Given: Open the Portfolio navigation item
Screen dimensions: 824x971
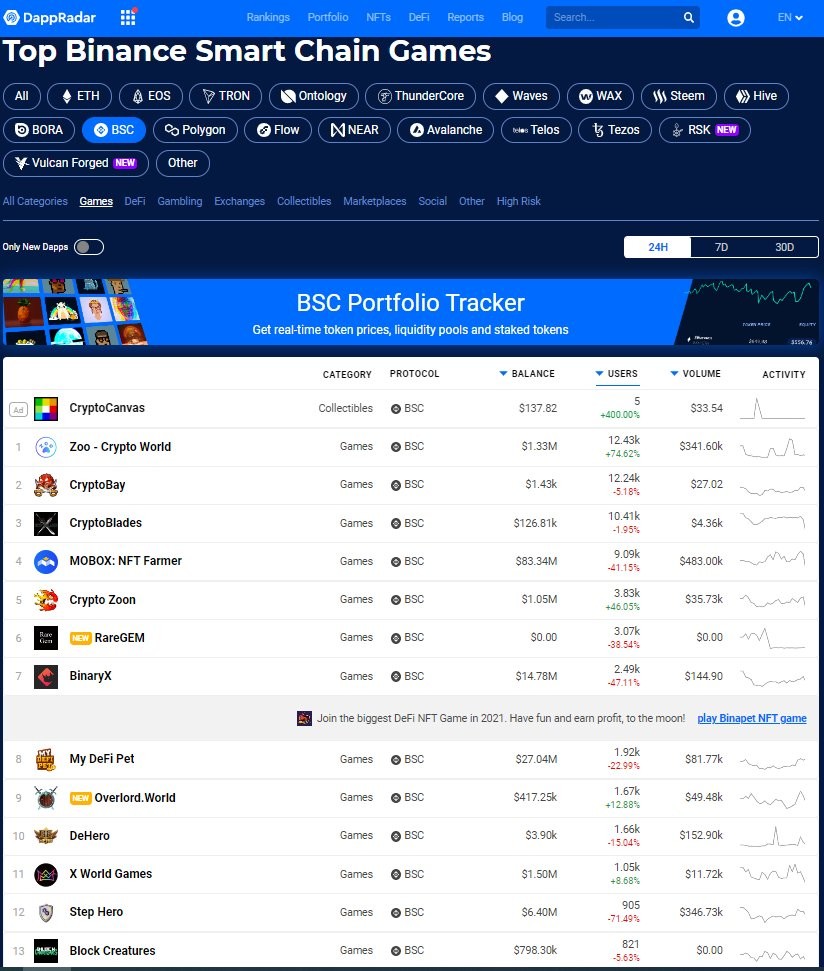Looking at the screenshot, I should click(328, 17).
